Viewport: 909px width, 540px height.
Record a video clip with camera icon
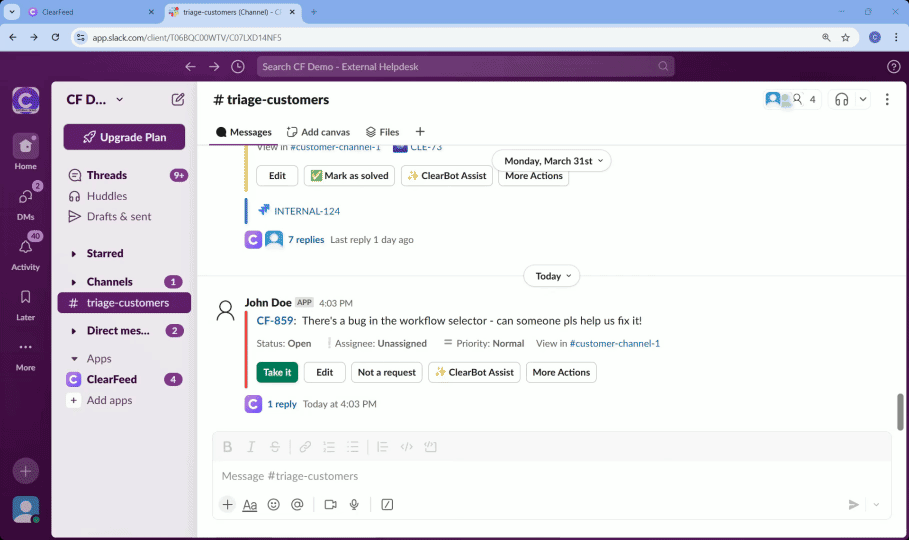tap(330, 505)
